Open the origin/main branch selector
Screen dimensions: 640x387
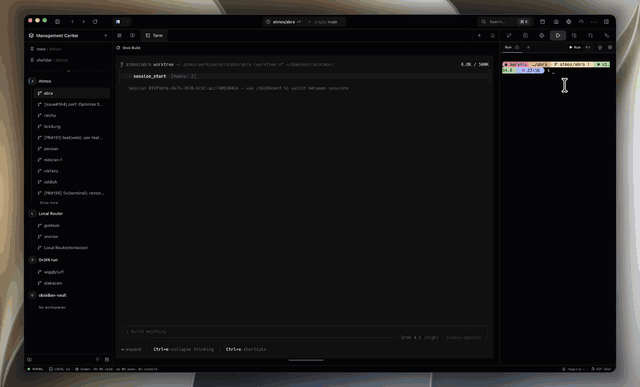pyautogui.click(x=325, y=22)
